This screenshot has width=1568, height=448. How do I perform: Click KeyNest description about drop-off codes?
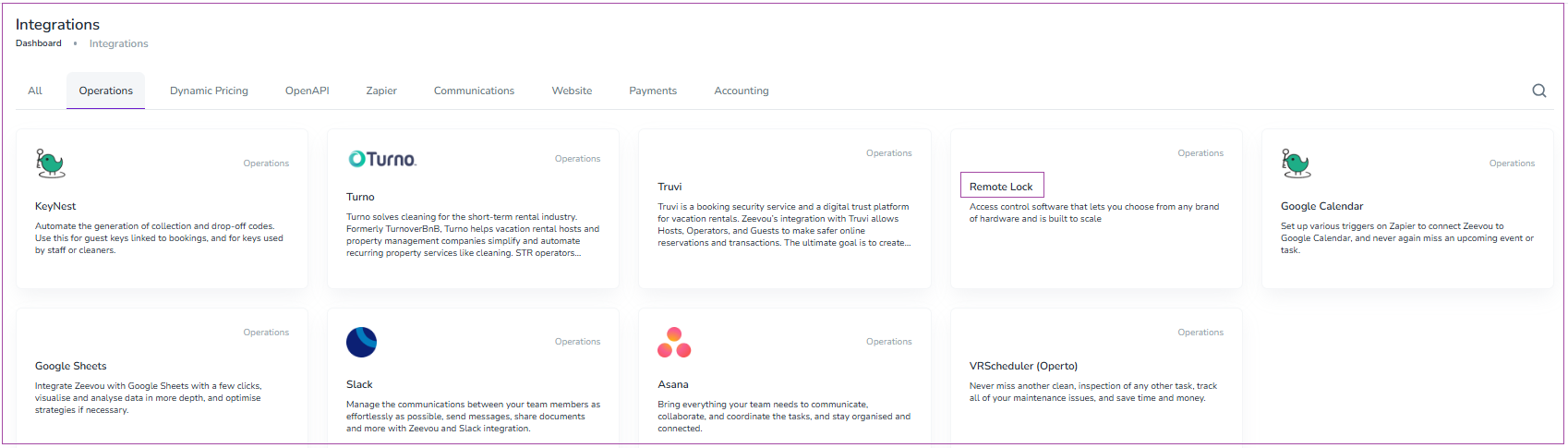(x=159, y=238)
